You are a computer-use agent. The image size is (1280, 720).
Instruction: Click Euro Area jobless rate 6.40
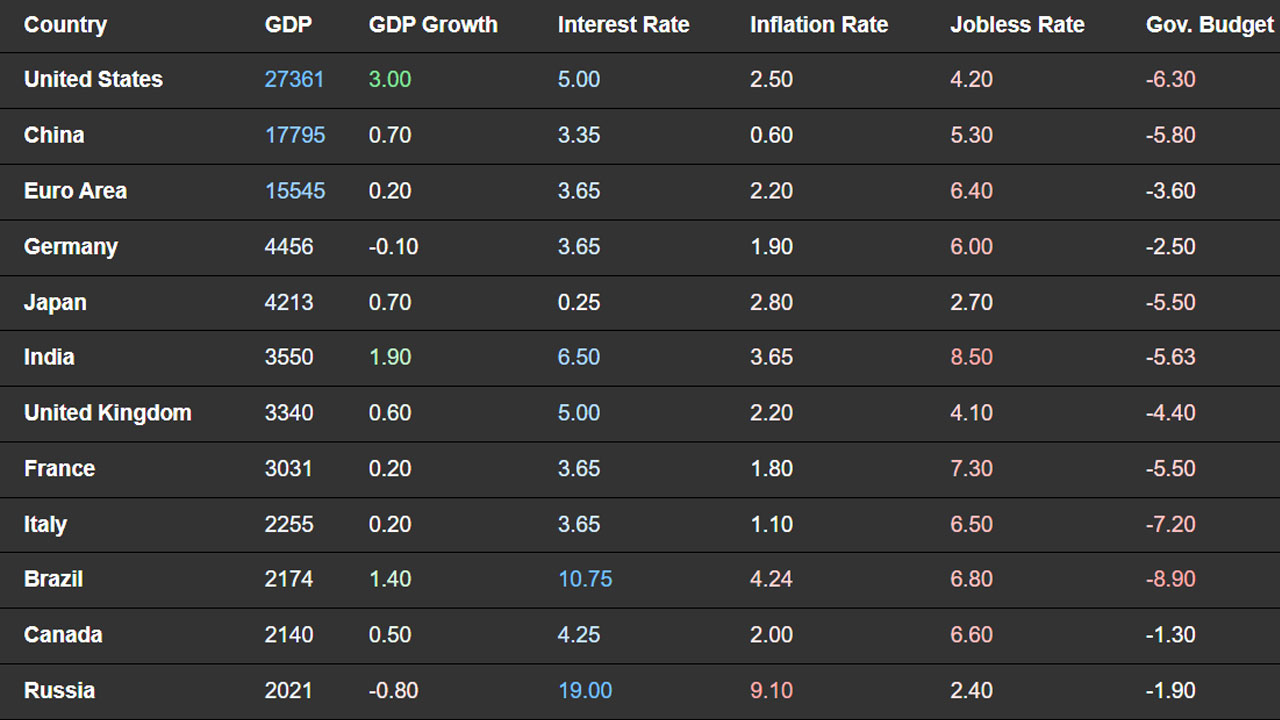coord(971,191)
